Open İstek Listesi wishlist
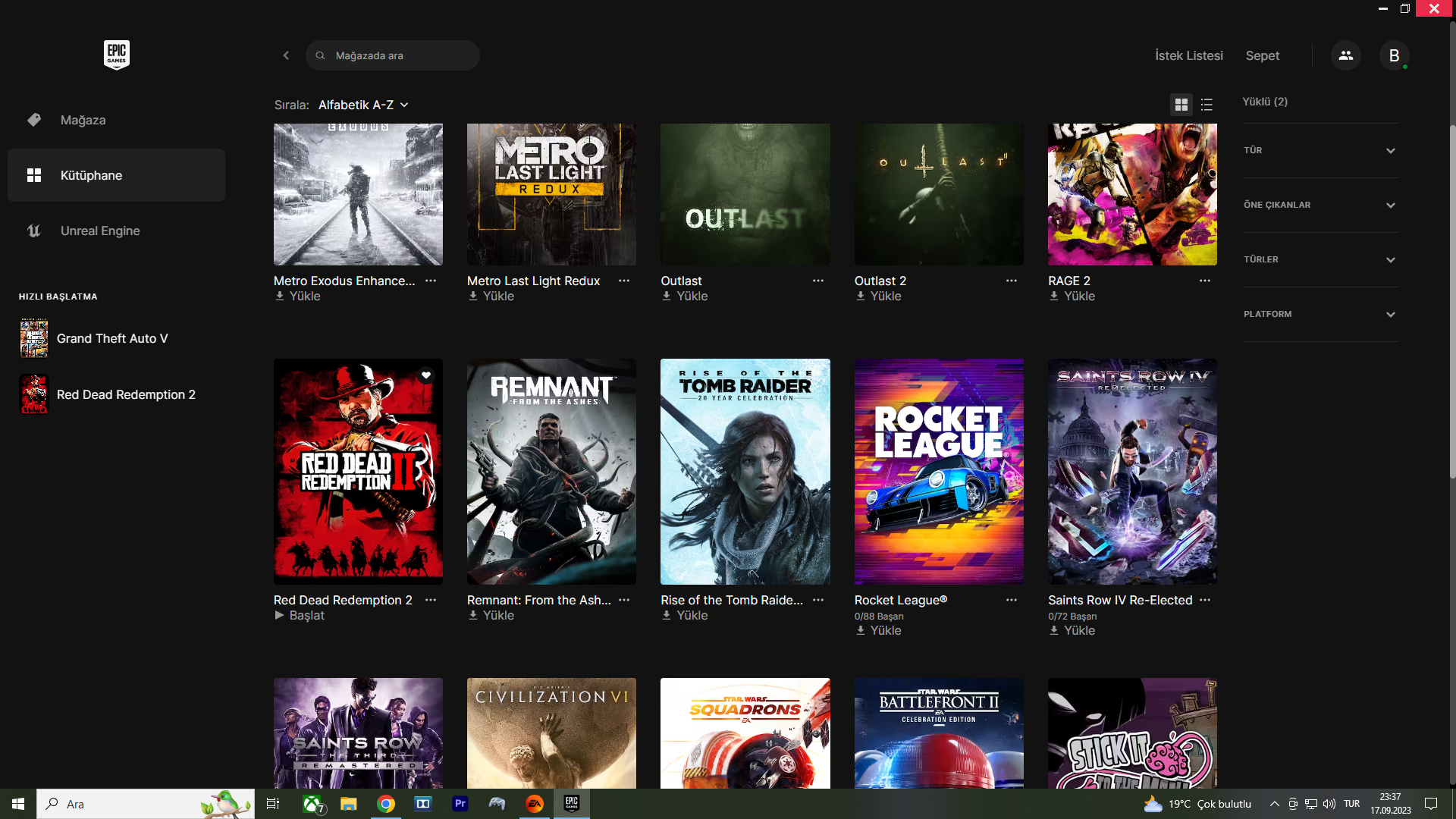Image resolution: width=1456 pixels, height=819 pixels. click(x=1189, y=55)
